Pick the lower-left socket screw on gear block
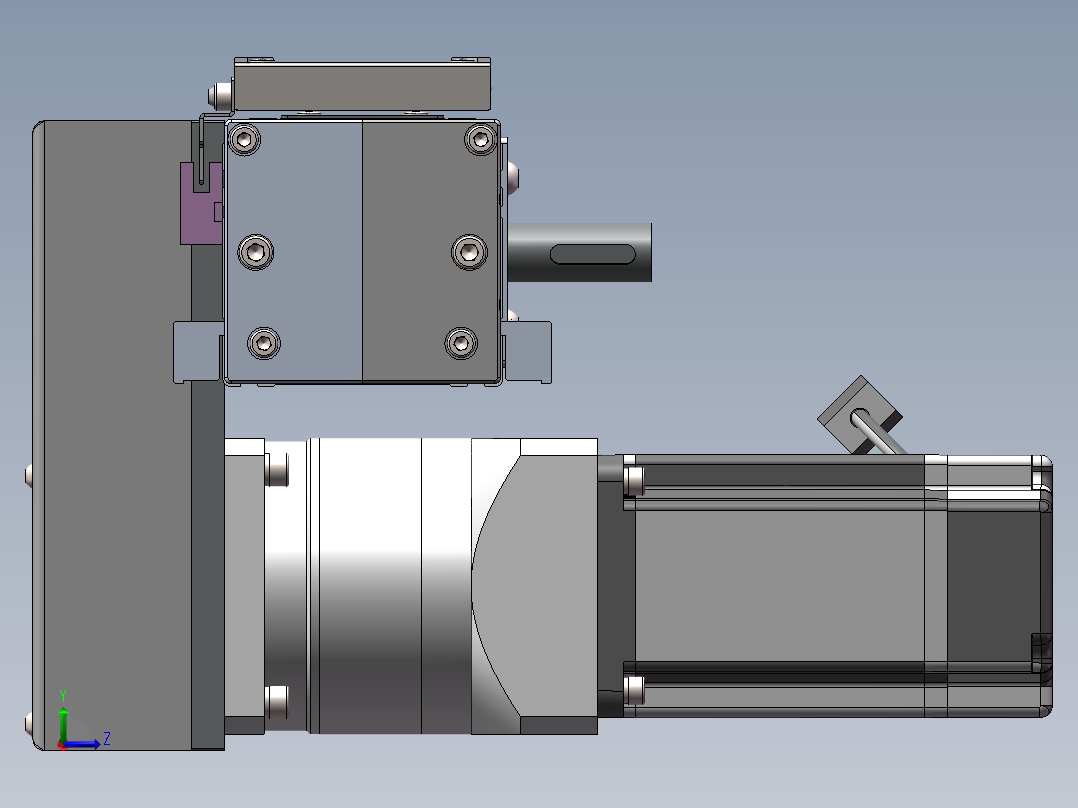The image size is (1078, 808). 264,343
